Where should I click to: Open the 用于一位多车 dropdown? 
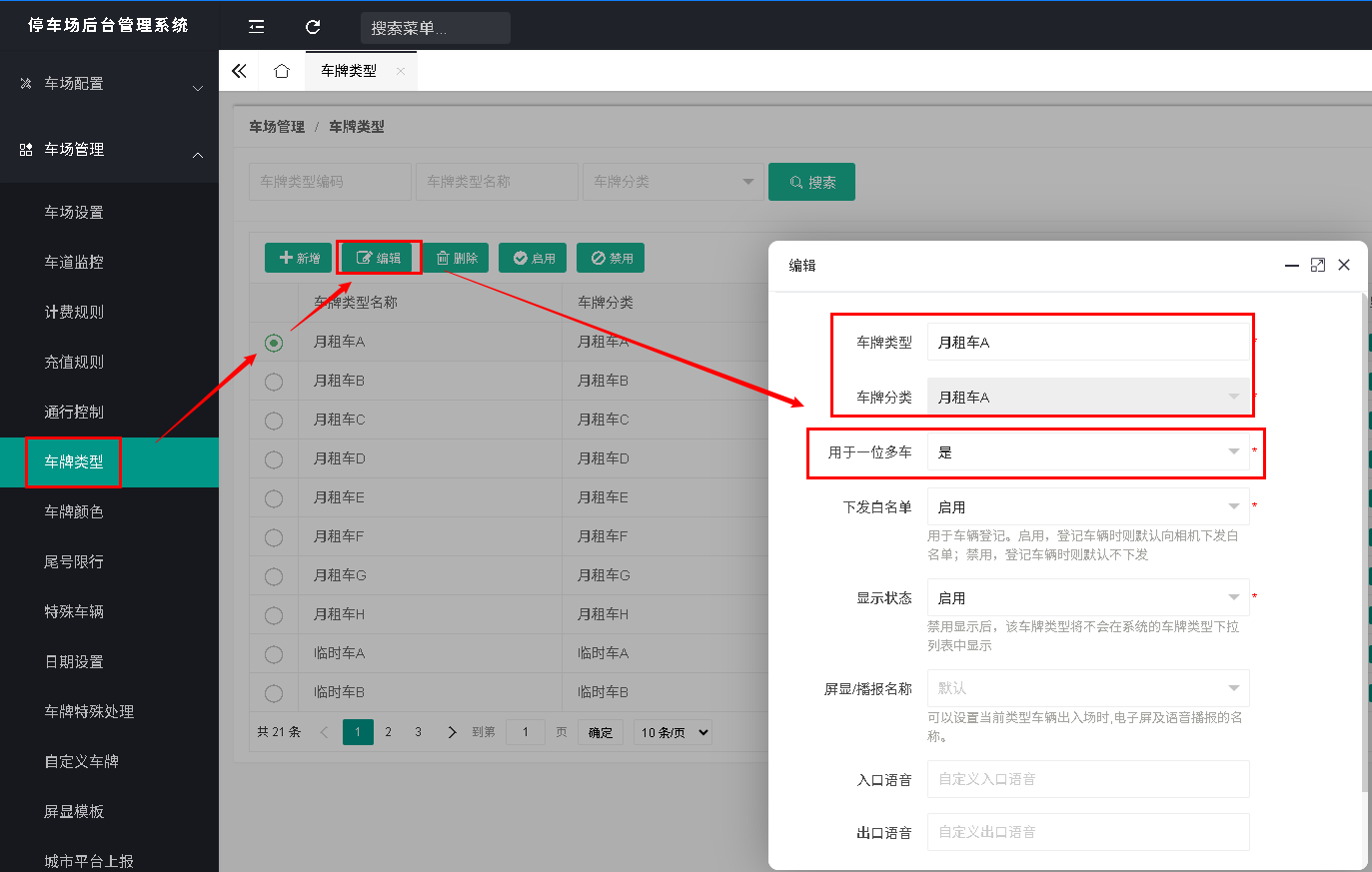click(1088, 452)
